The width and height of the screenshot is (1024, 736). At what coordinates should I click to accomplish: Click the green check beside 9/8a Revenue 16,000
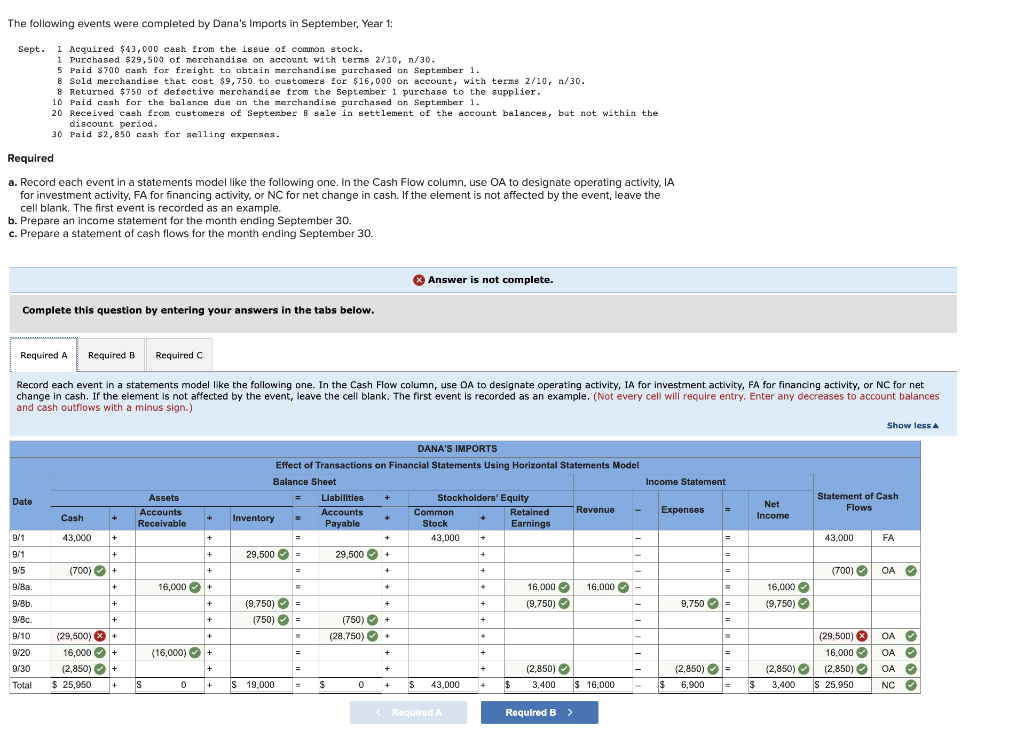pyautogui.click(x=623, y=587)
